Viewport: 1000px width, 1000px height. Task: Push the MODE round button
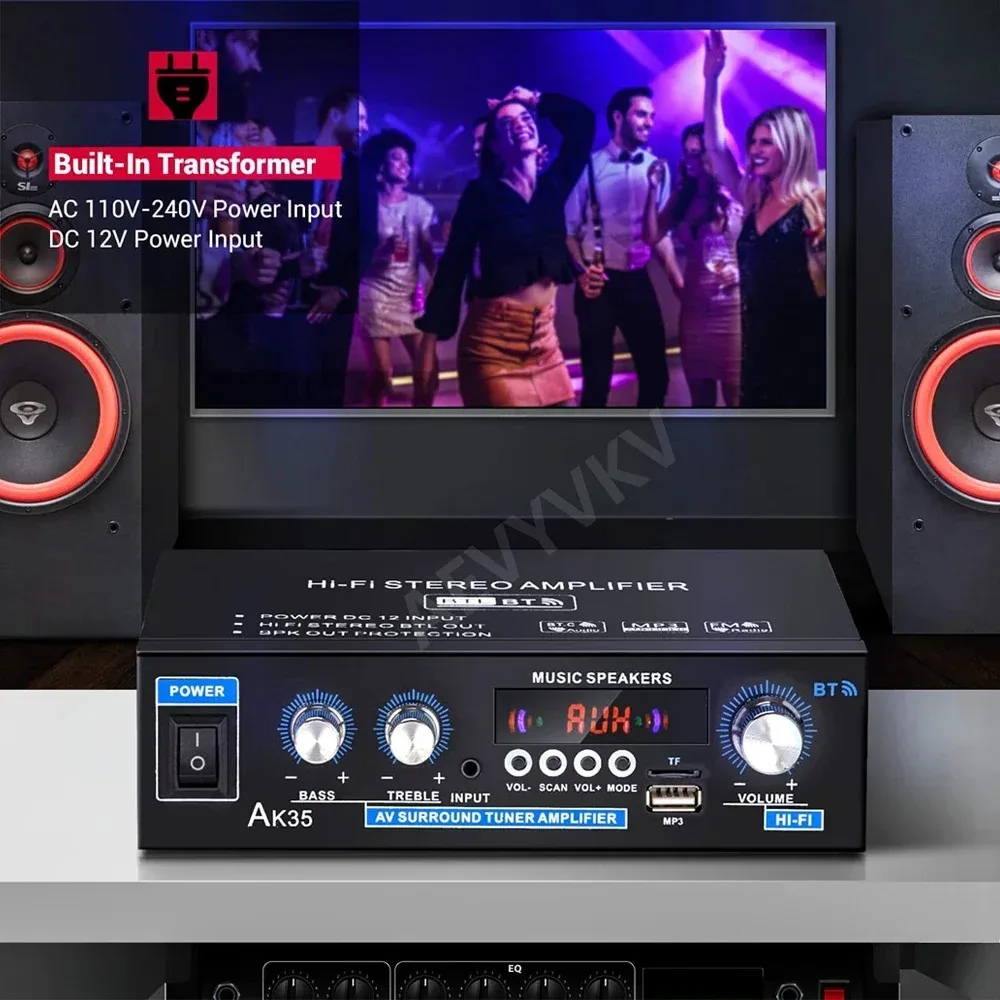(x=622, y=763)
